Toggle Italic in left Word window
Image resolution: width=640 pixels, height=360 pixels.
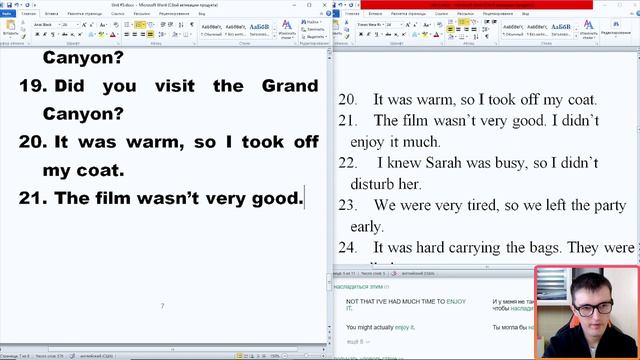coord(45,34)
